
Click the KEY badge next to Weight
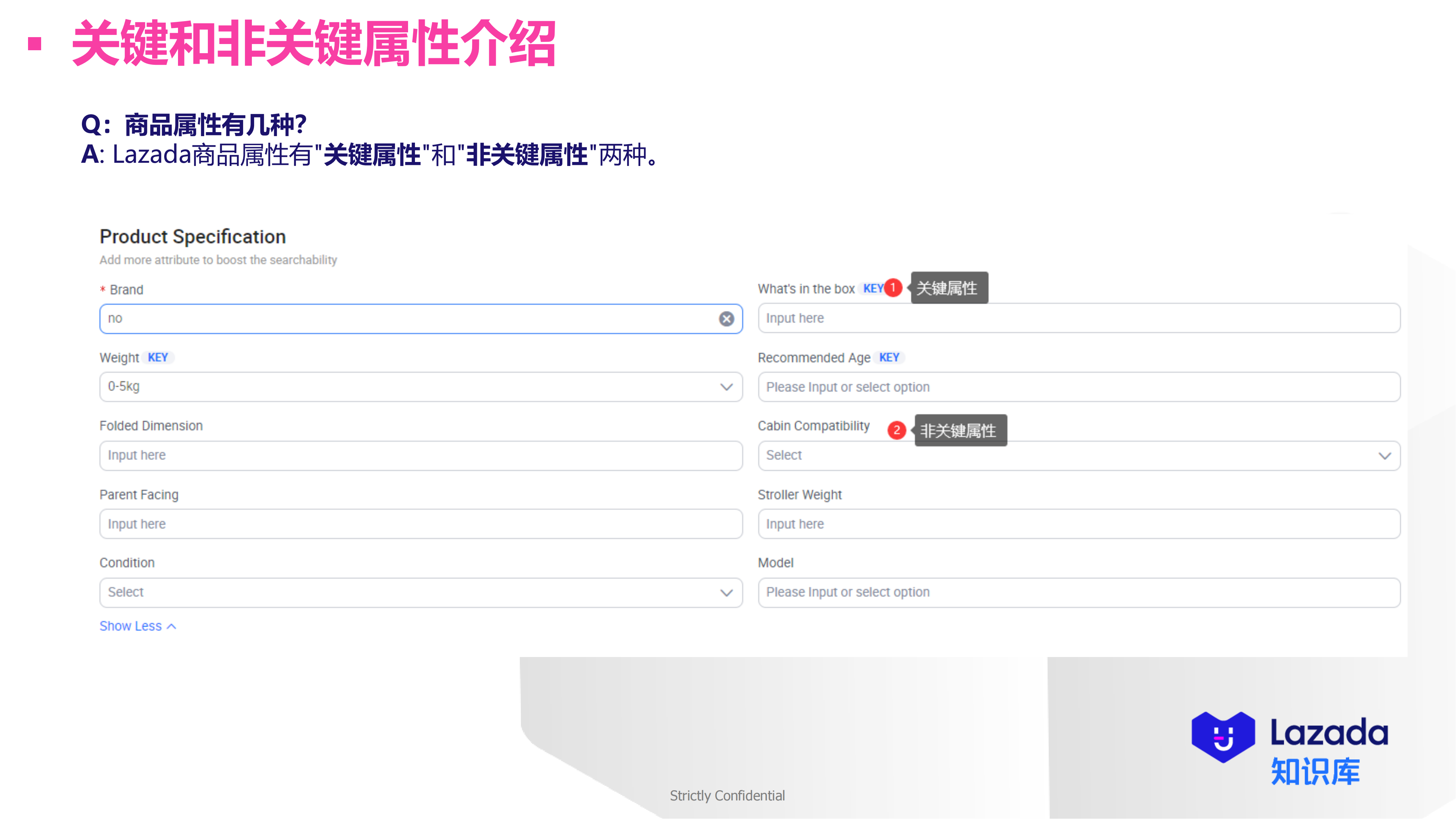(x=158, y=357)
